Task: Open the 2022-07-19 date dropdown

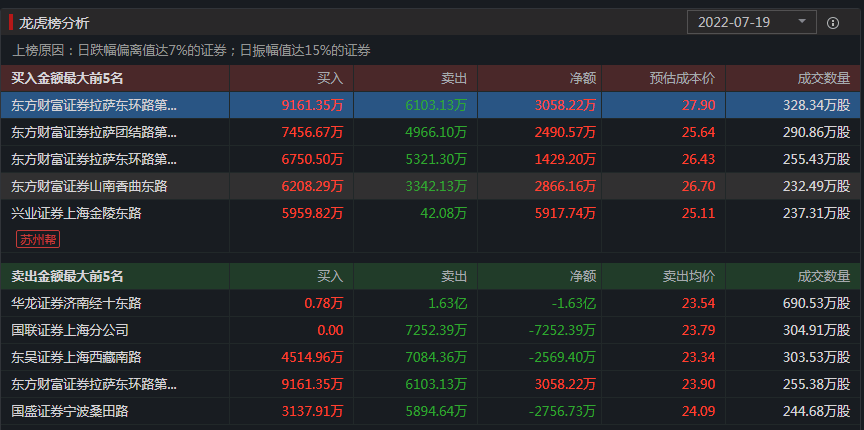Action: (752, 23)
